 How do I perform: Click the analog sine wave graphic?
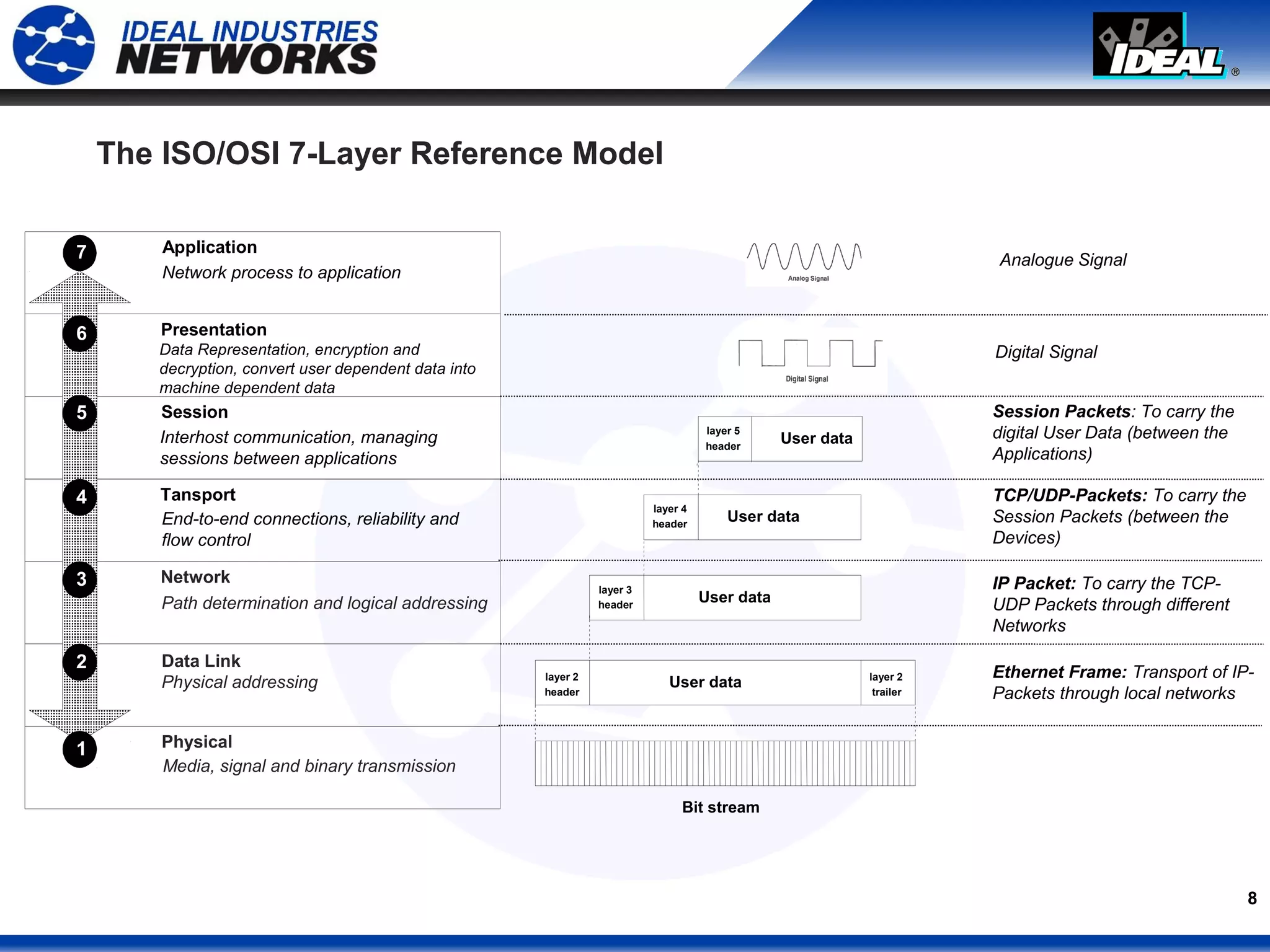click(x=804, y=257)
